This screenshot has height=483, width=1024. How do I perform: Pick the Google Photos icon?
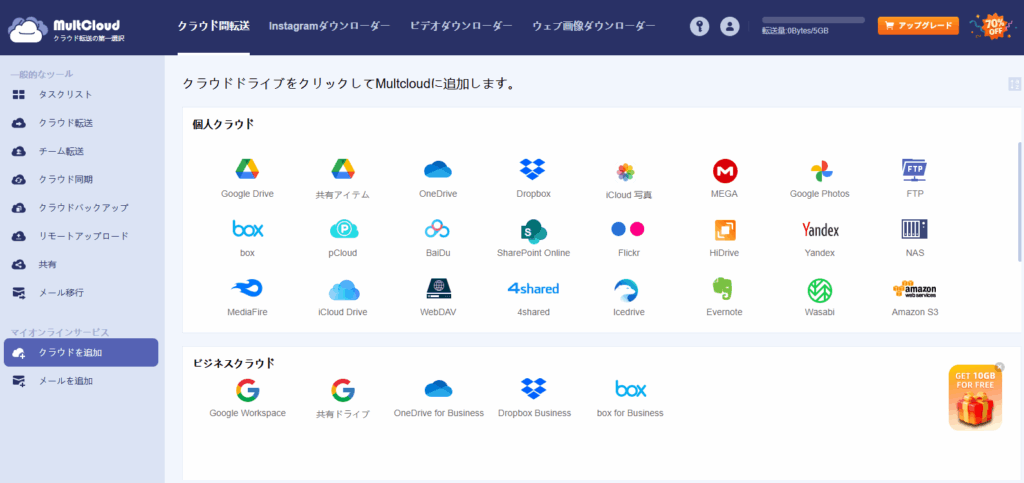tap(819, 171)
